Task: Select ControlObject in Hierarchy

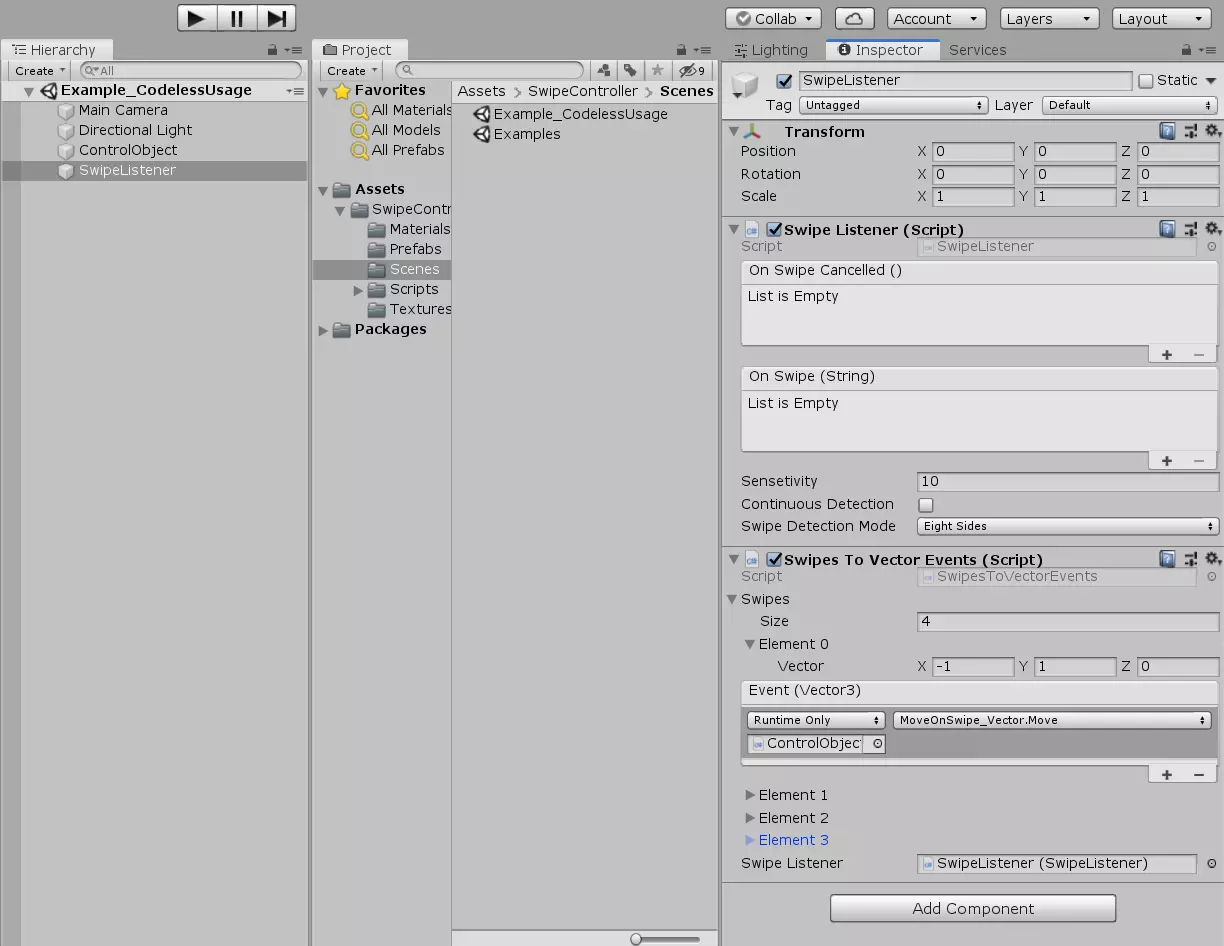Action: tap(128, 150)
